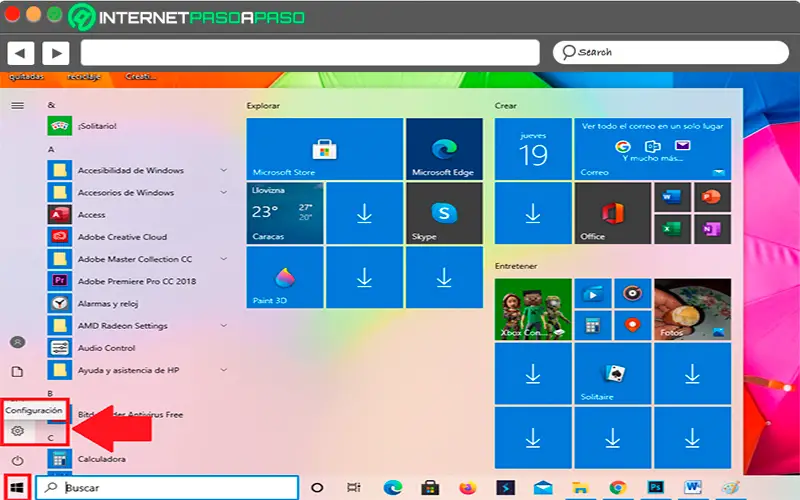Click the Windows Start button
Image resolution: width=800 pixels, height=500 pixels.
pyautogui.click(x=17, y=487)
